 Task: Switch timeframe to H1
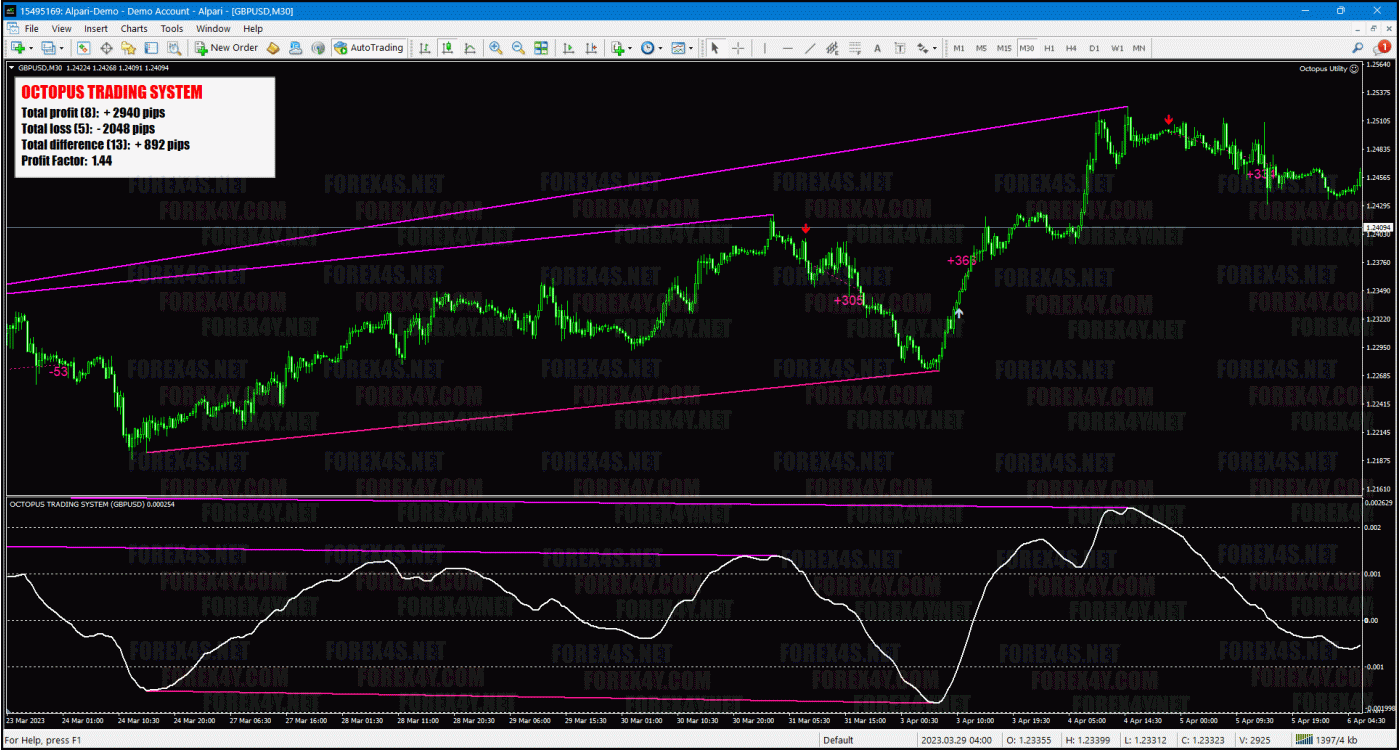click(x=1050, y=47)
